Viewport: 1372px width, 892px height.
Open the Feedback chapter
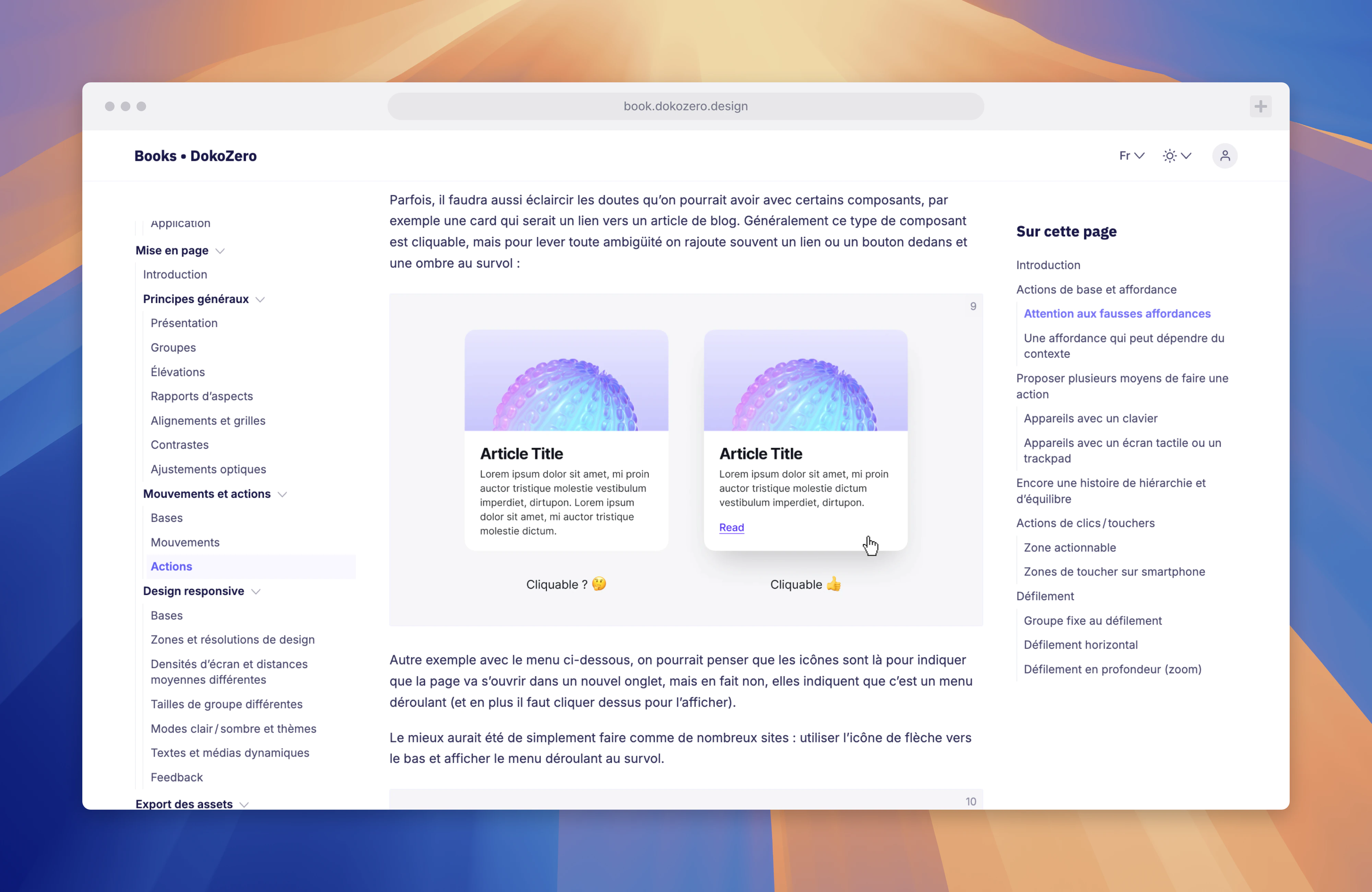point(176,777)
